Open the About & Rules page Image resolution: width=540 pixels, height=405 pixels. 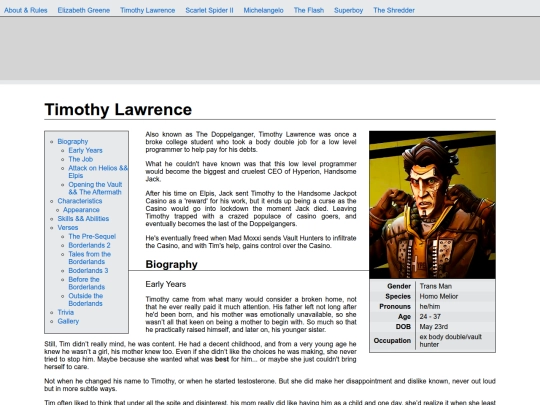[25, 10]
